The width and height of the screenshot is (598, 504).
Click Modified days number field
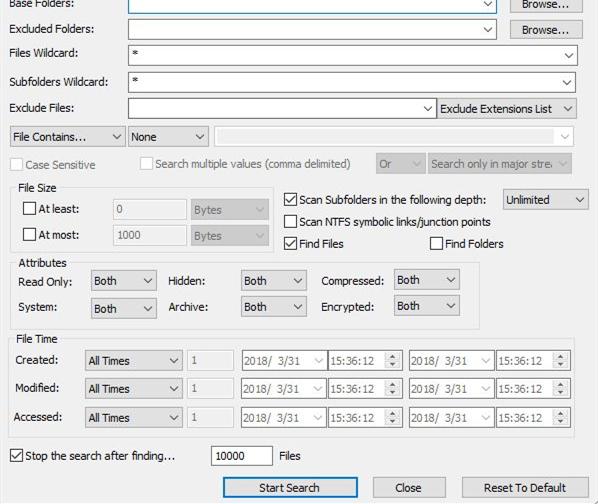pyautogui.click(x=210, y=388)
